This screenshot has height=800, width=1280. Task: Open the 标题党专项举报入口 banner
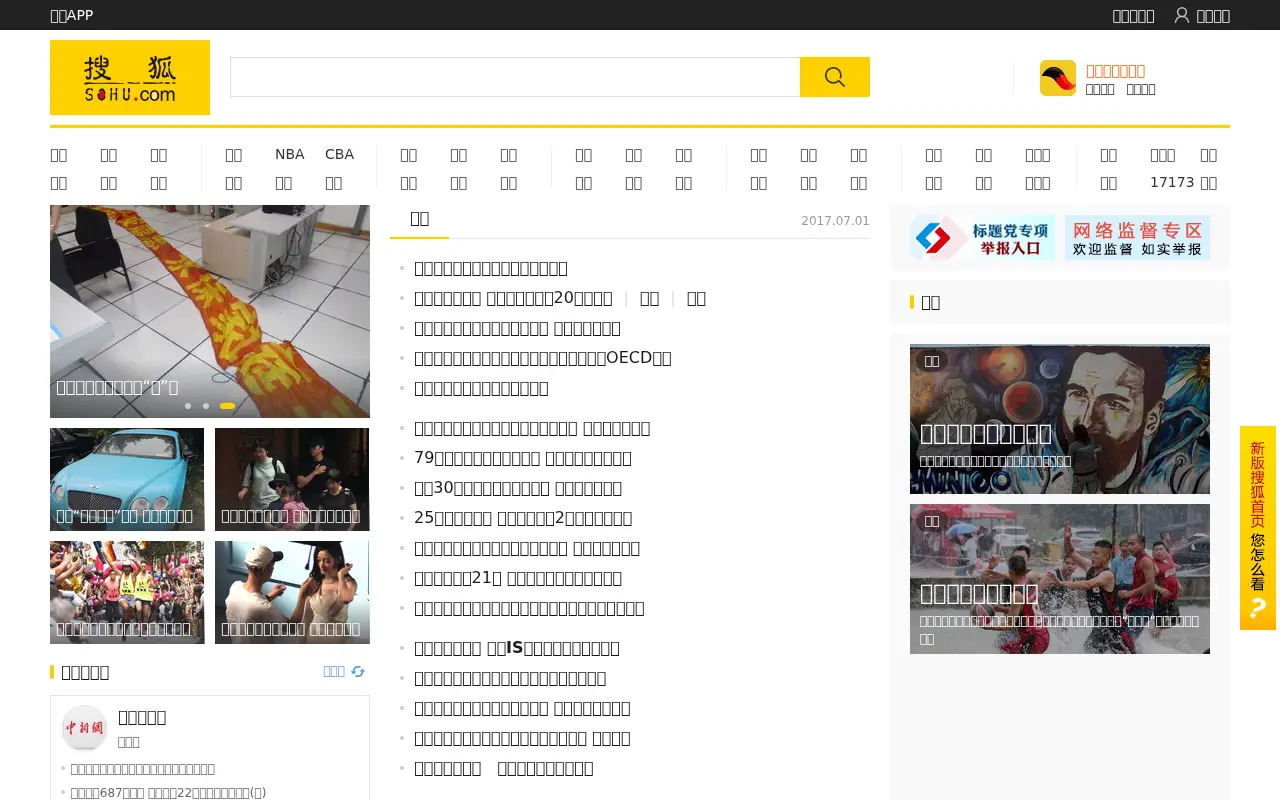click(982, 238)
